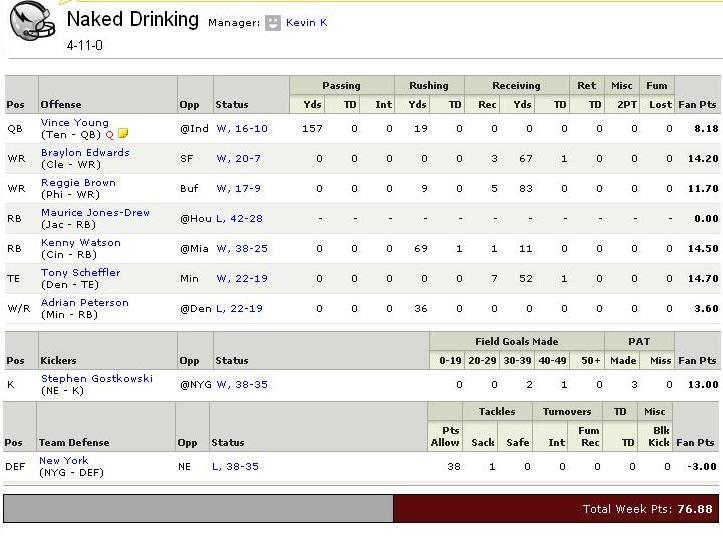Click the @Ind opponent for Vince Young
Screen dimensions: 723x539
[194, 129]
